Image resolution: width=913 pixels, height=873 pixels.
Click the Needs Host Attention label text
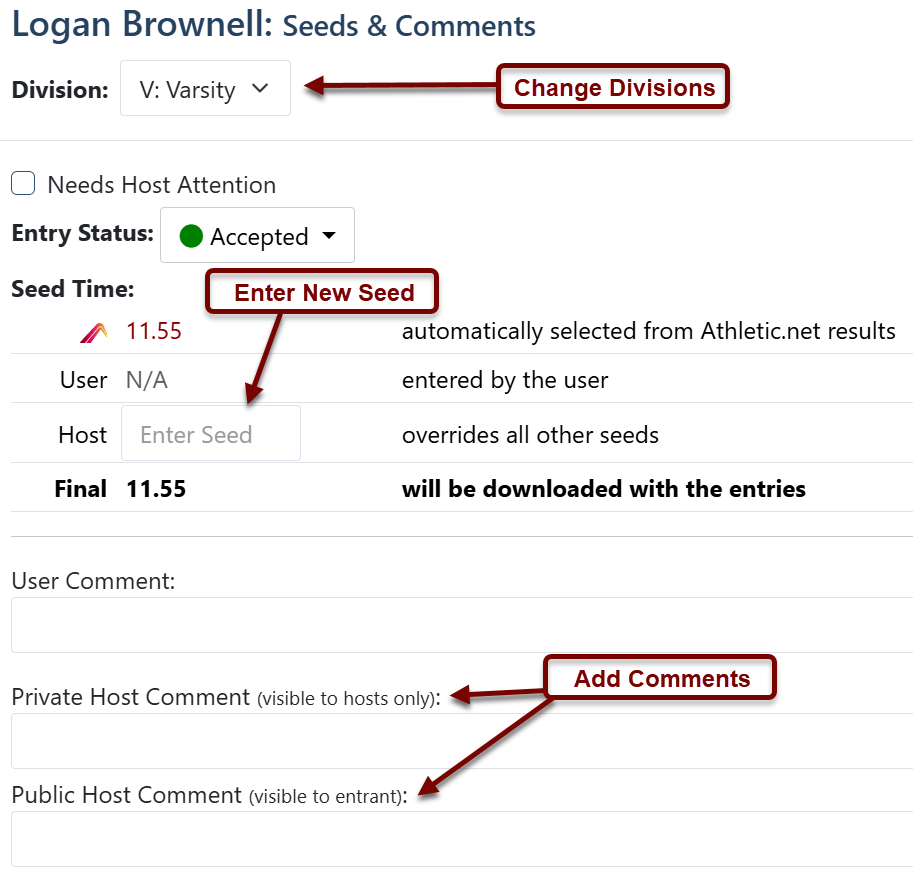click(x=161, y=185)
